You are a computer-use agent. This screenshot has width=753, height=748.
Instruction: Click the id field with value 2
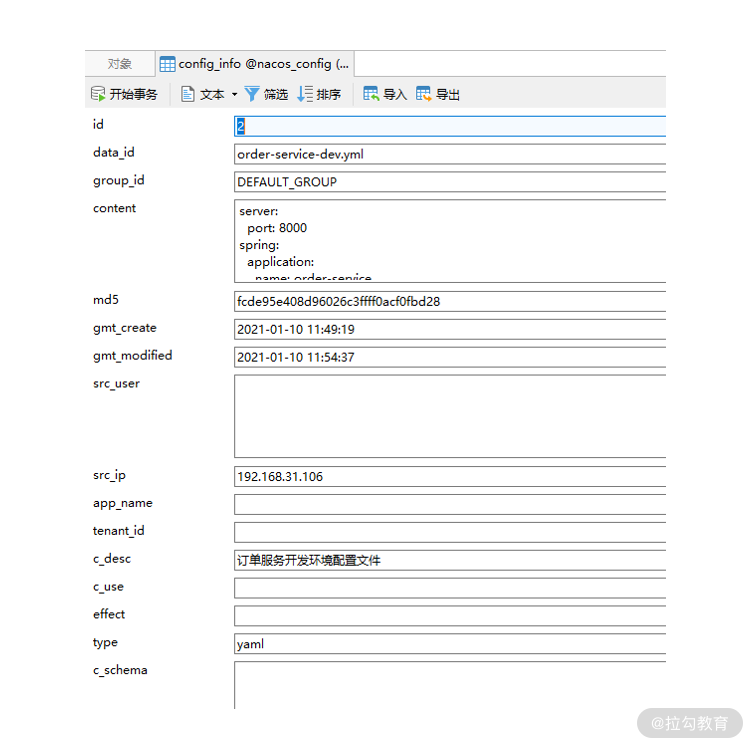[450, 126]
